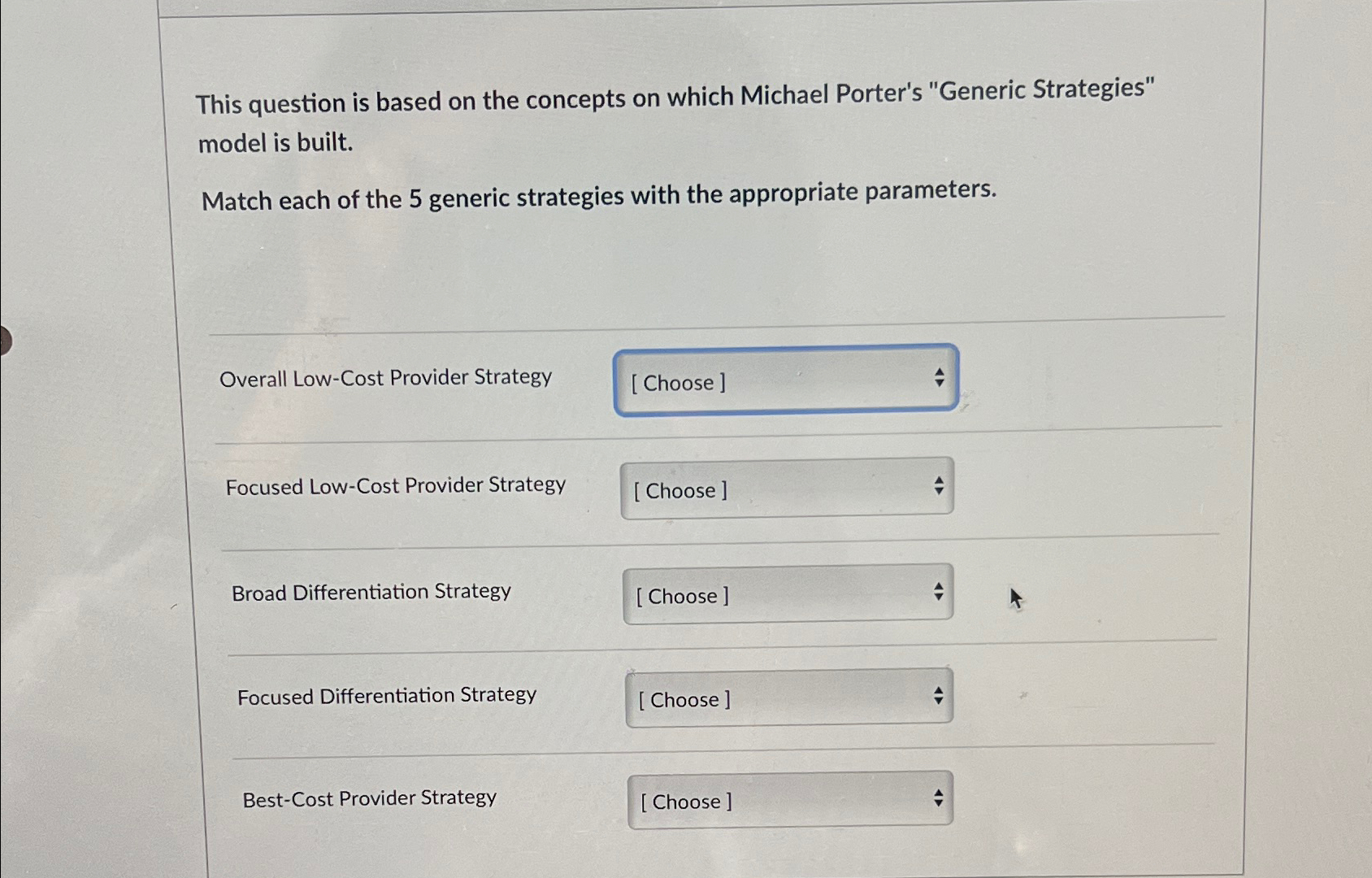This screenshot has width=1372, height=878.
Task: Click the Focused Low-Cost Provider Strategy label
Action: [396, 485]
